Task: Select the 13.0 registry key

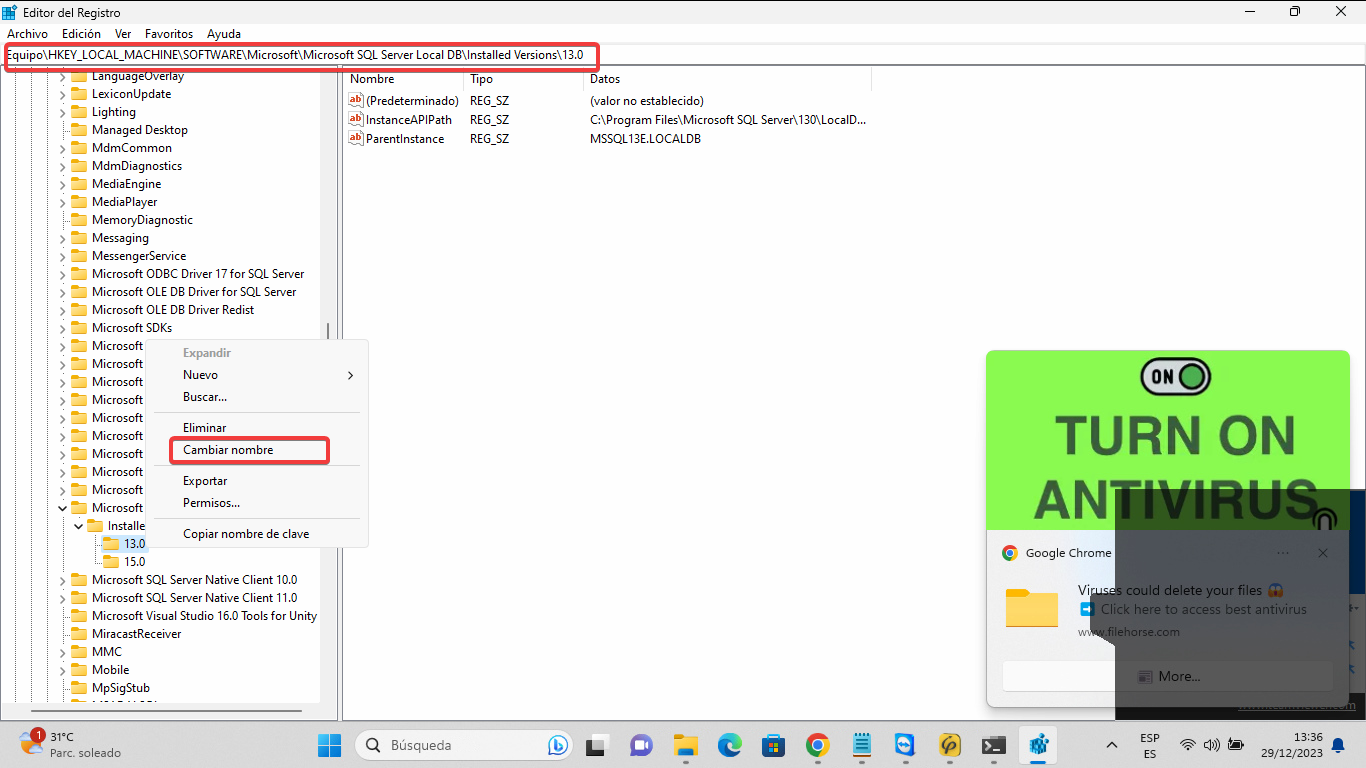Action: pyautogui.click(x=134, y=544)
